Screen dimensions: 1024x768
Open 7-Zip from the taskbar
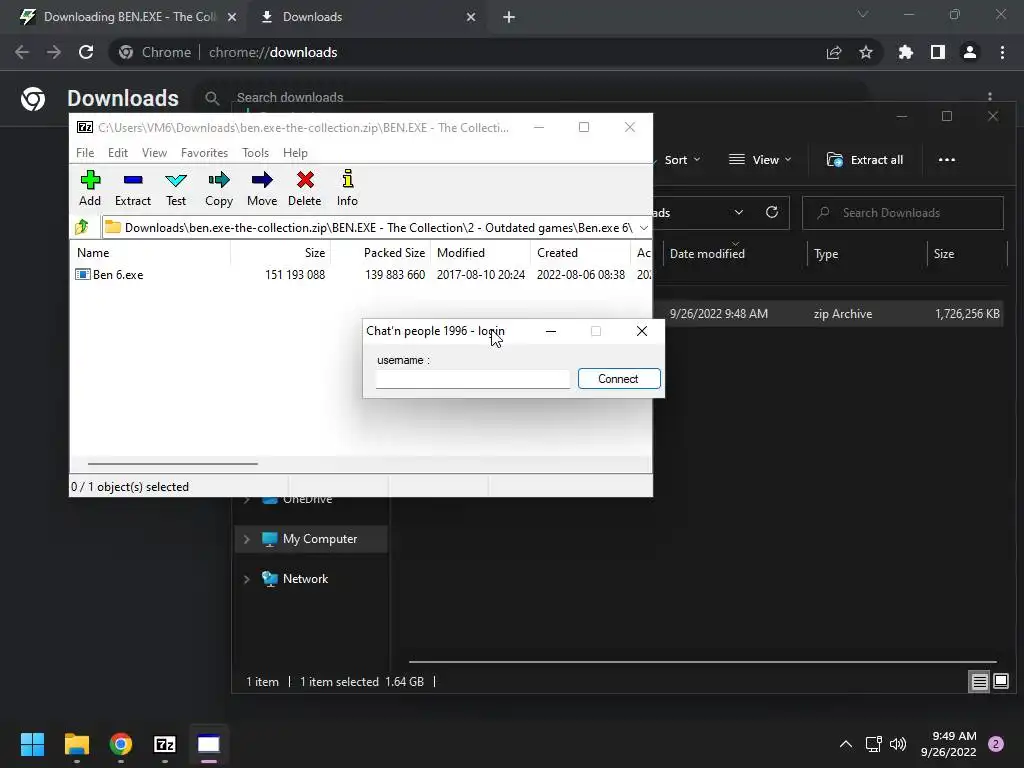point(165,744)
